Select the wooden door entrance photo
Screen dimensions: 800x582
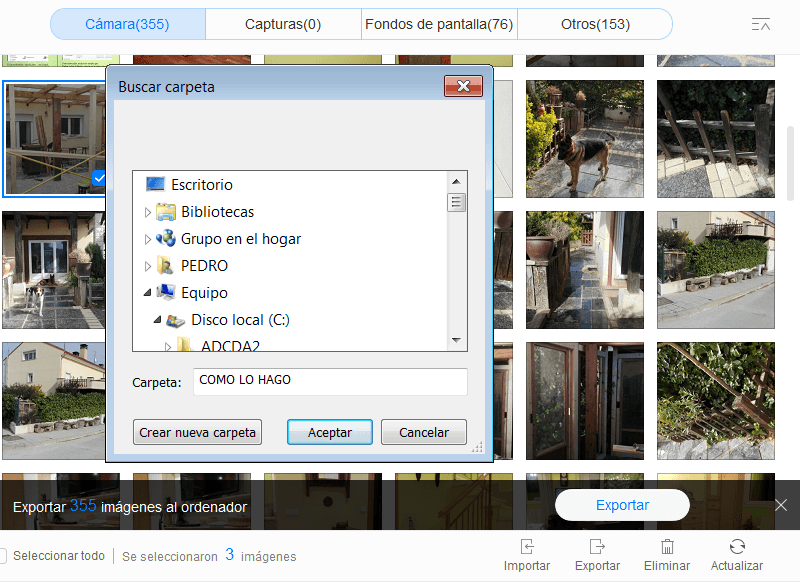585,401
